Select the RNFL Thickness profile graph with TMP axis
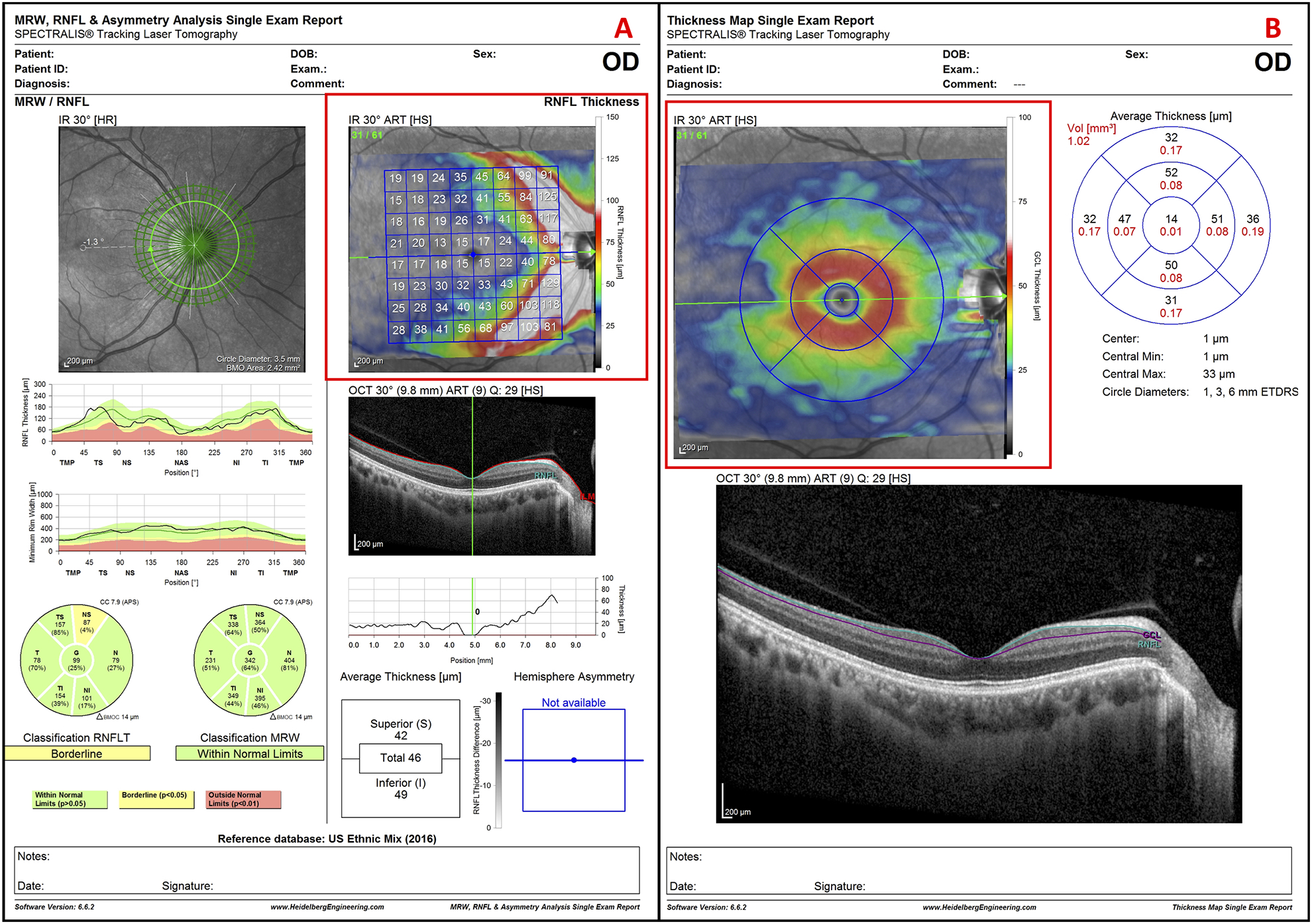The width and height of the screenshot is (1312, 924). point(182,413)
